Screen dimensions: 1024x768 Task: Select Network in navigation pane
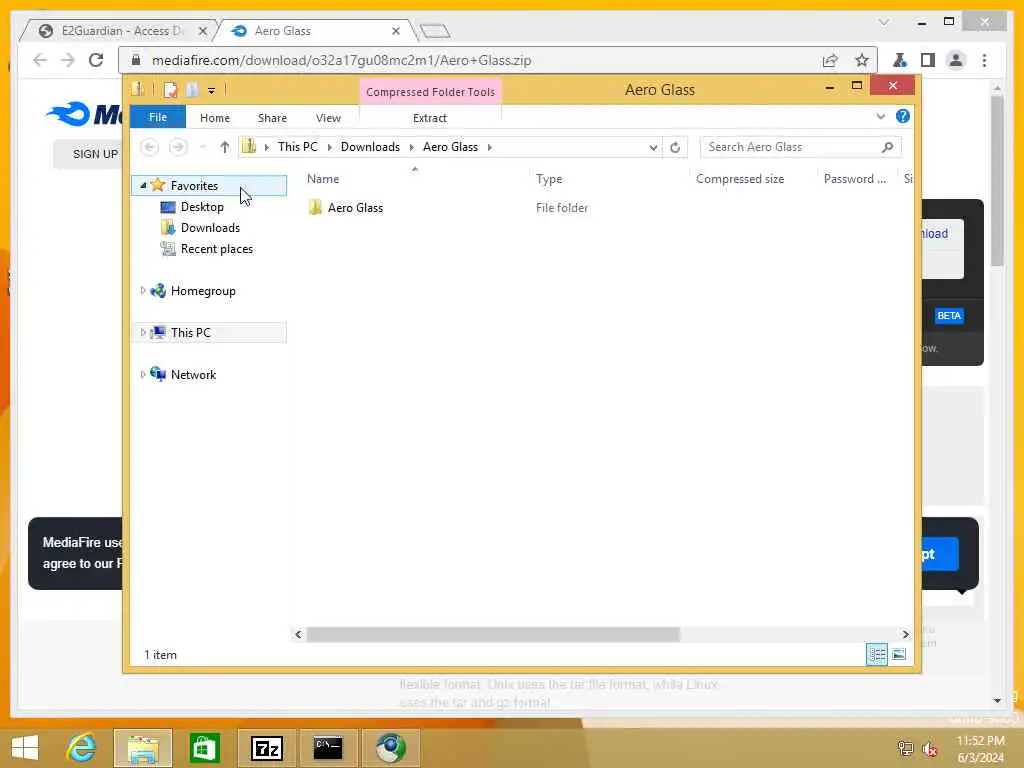(x=193, y=374)
